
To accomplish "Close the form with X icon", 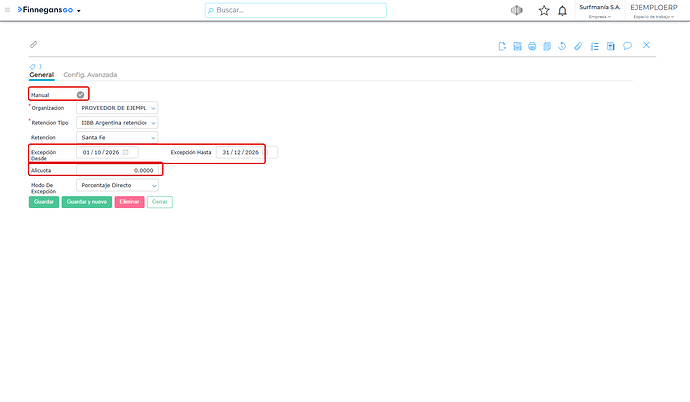I will tap(646, 45).
